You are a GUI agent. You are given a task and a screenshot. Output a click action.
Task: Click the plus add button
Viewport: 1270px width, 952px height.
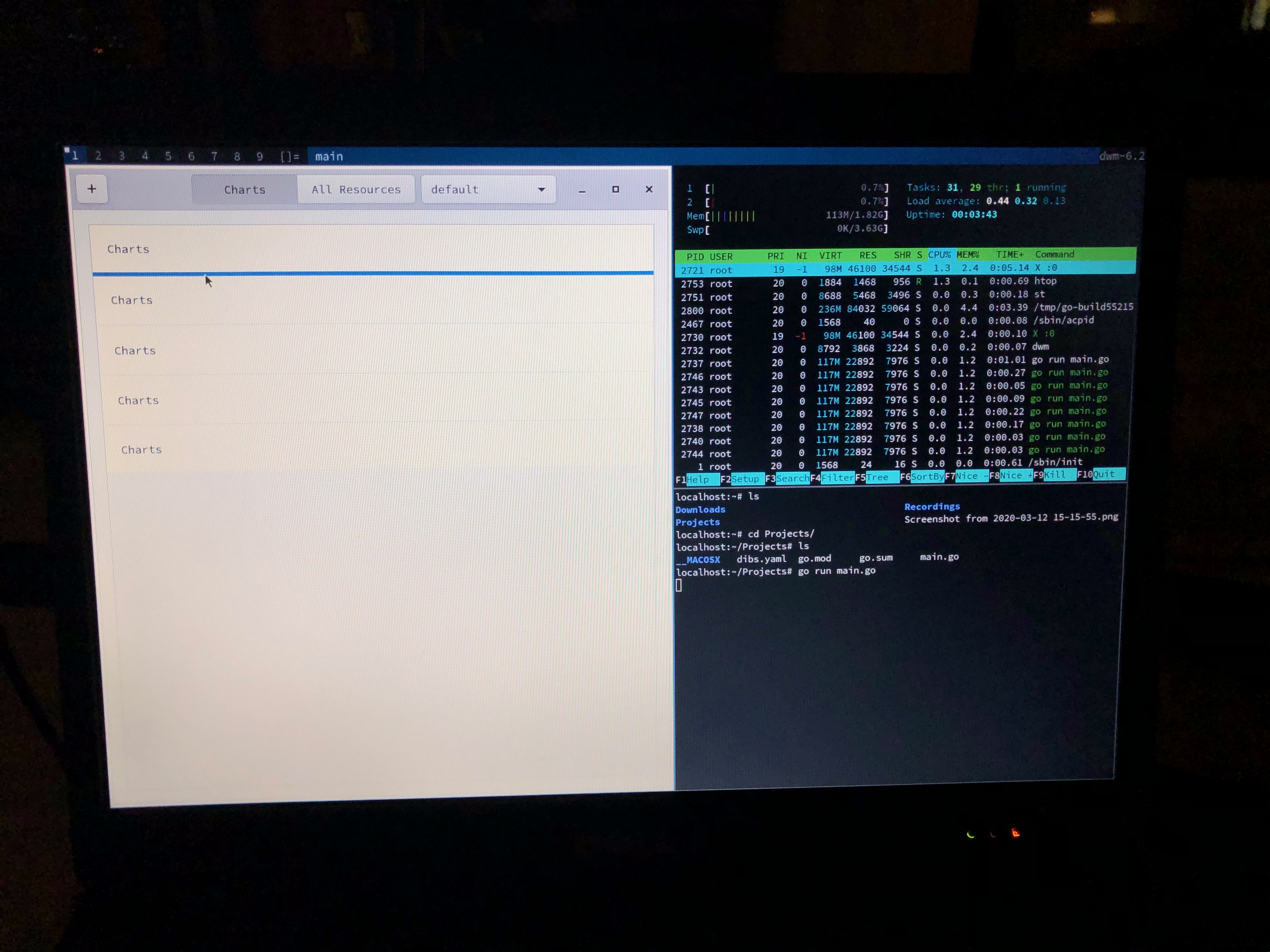[x=92, y=189]
